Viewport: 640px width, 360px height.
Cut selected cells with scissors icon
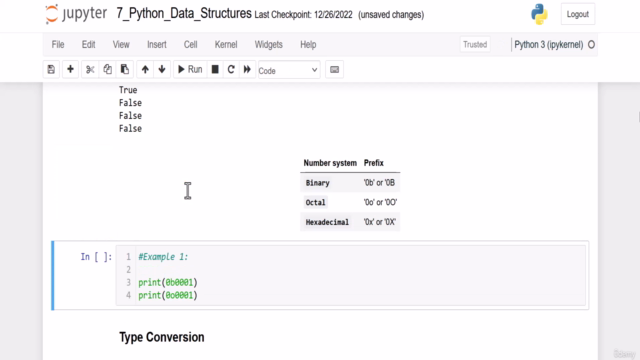point(90,69)
